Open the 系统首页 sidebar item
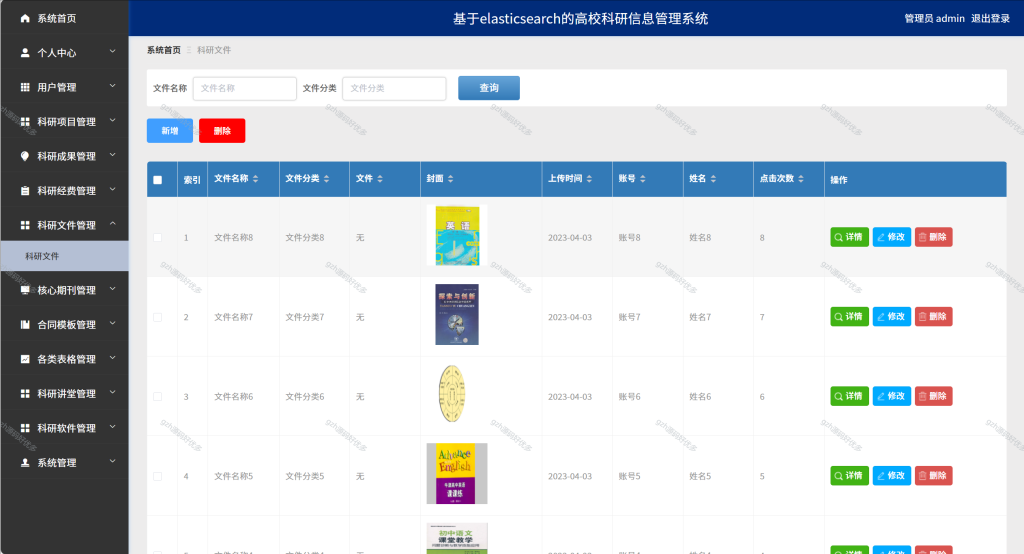 tap(64, 18)
